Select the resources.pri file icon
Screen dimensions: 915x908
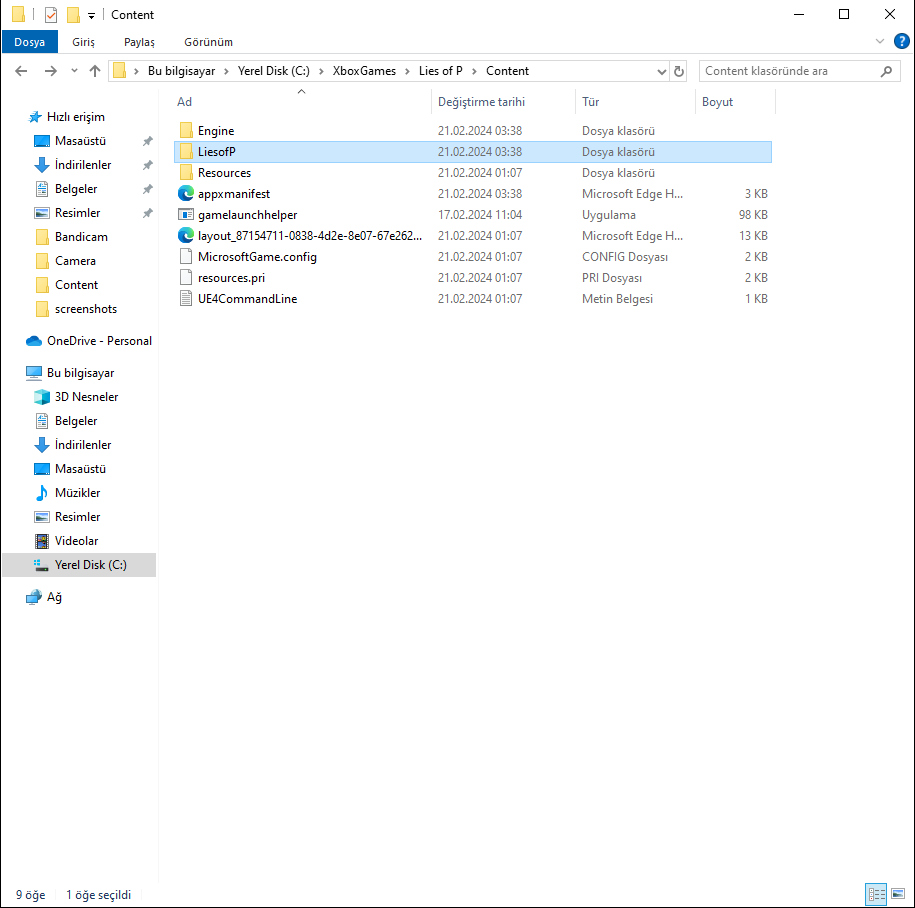pos(186,277)
